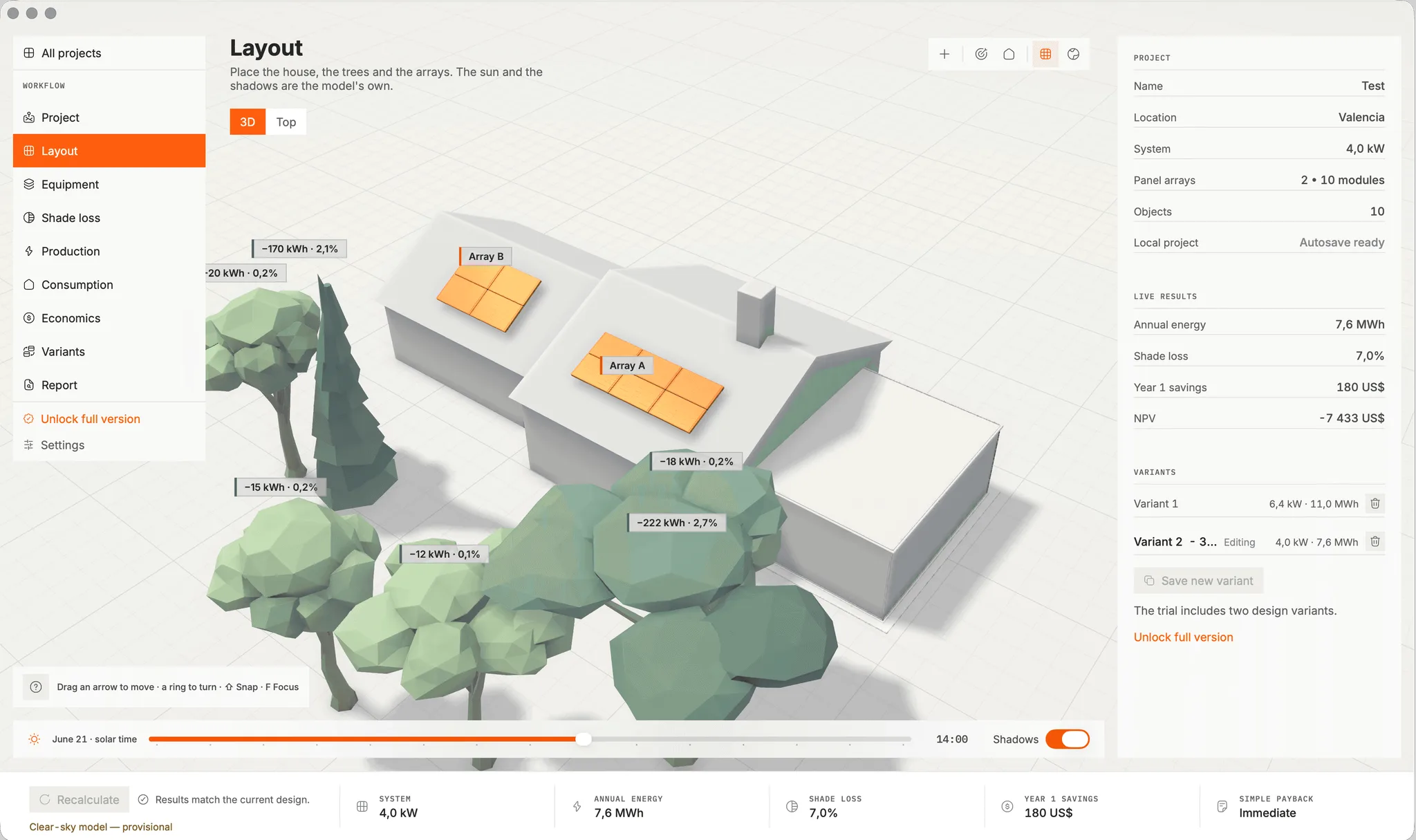Open Settings in the sidebar
Image resolution: width=1416 pixels, height=840 pixels.
pos(109,445)
